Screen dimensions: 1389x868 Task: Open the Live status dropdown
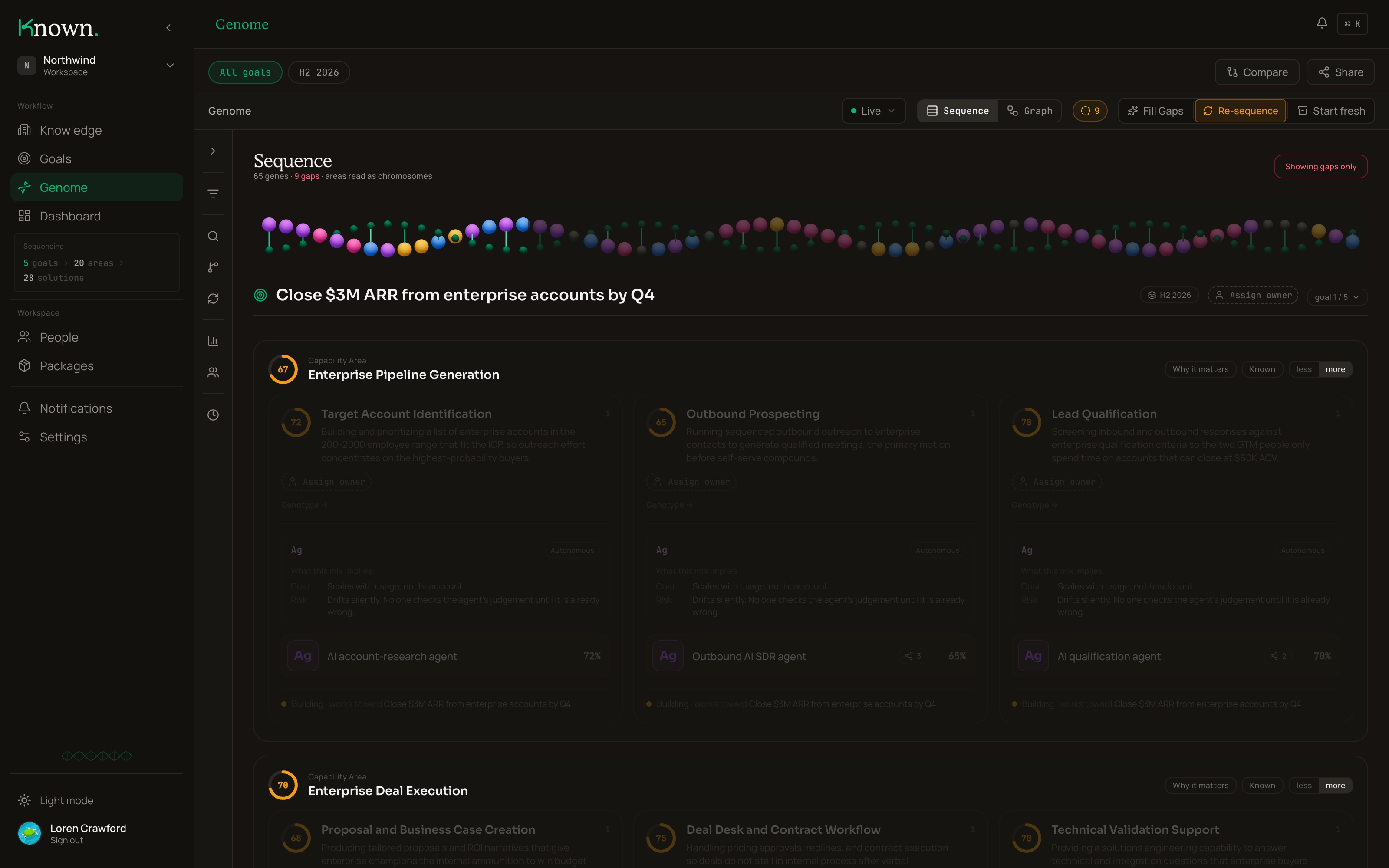[874, 111]
